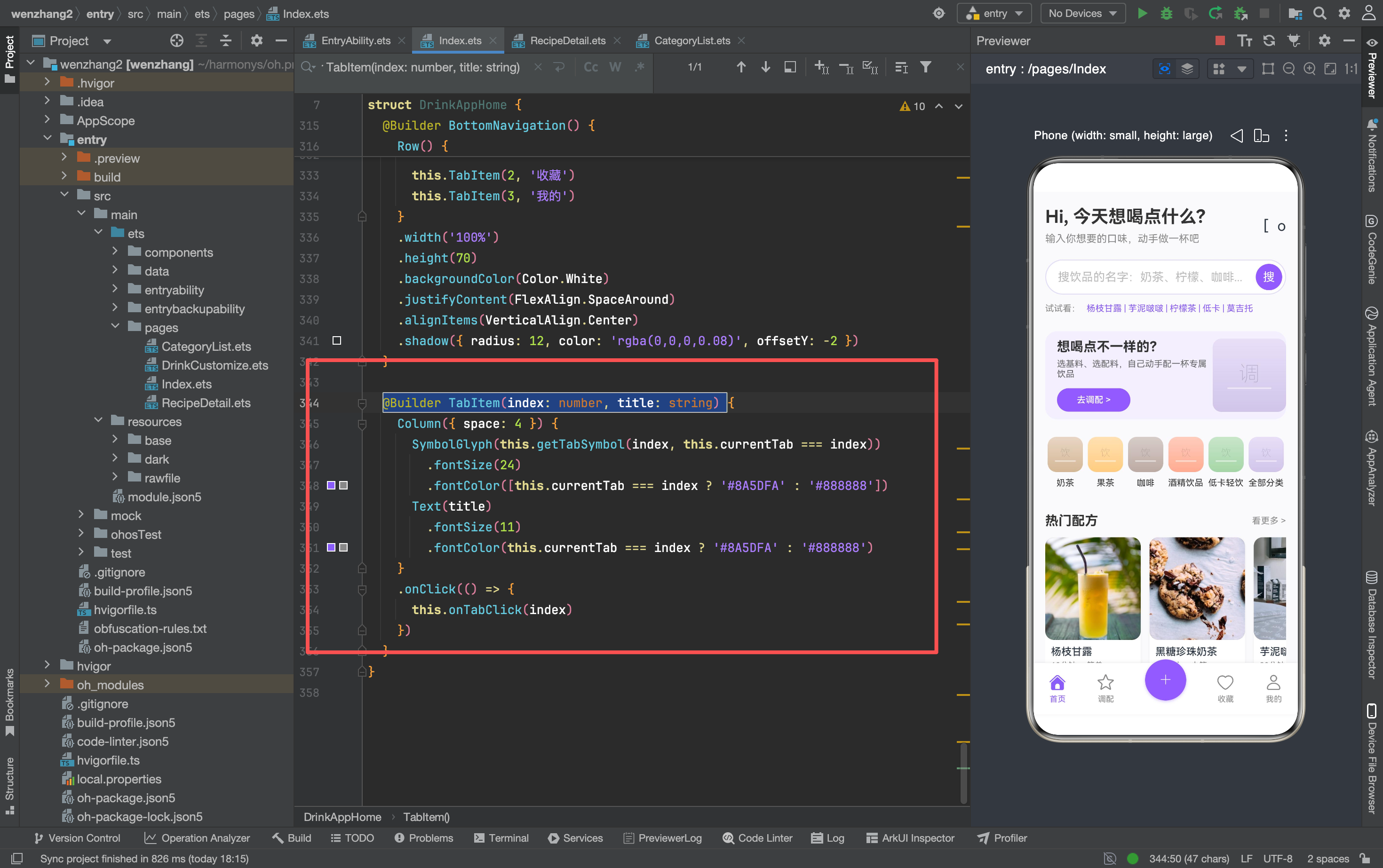Collapse all in Project panel
Screen dimensions: 1383x868
coord(226,40)
